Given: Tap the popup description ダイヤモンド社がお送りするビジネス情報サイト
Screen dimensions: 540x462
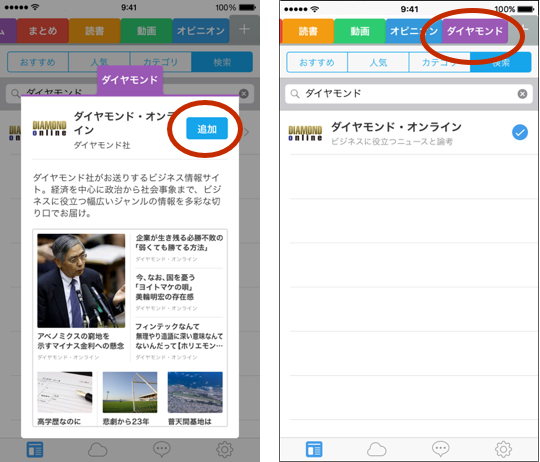Looking at the screenshot, I should 127,195.
